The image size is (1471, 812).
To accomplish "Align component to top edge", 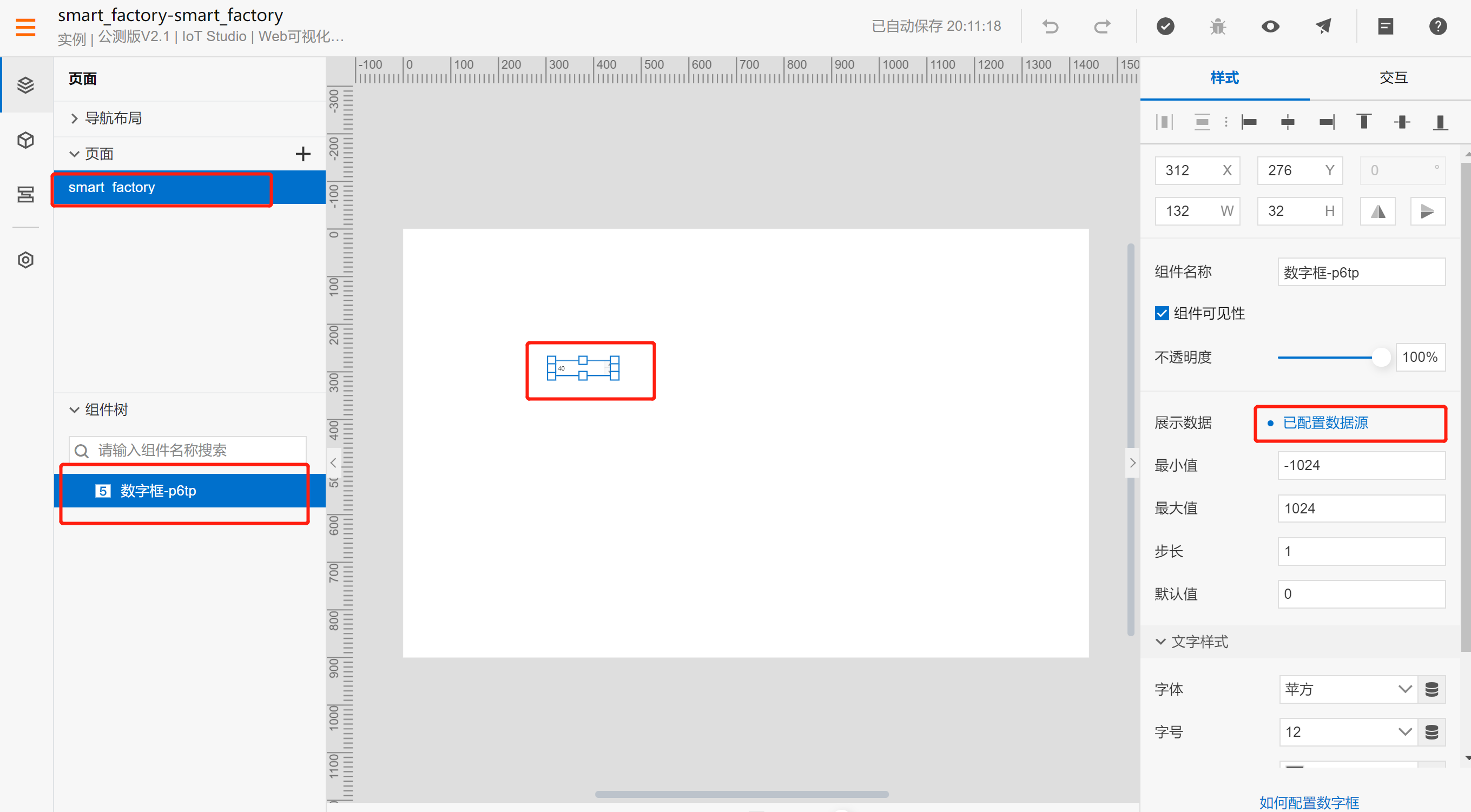I will pyautogui.click(x=1364, y=122).
